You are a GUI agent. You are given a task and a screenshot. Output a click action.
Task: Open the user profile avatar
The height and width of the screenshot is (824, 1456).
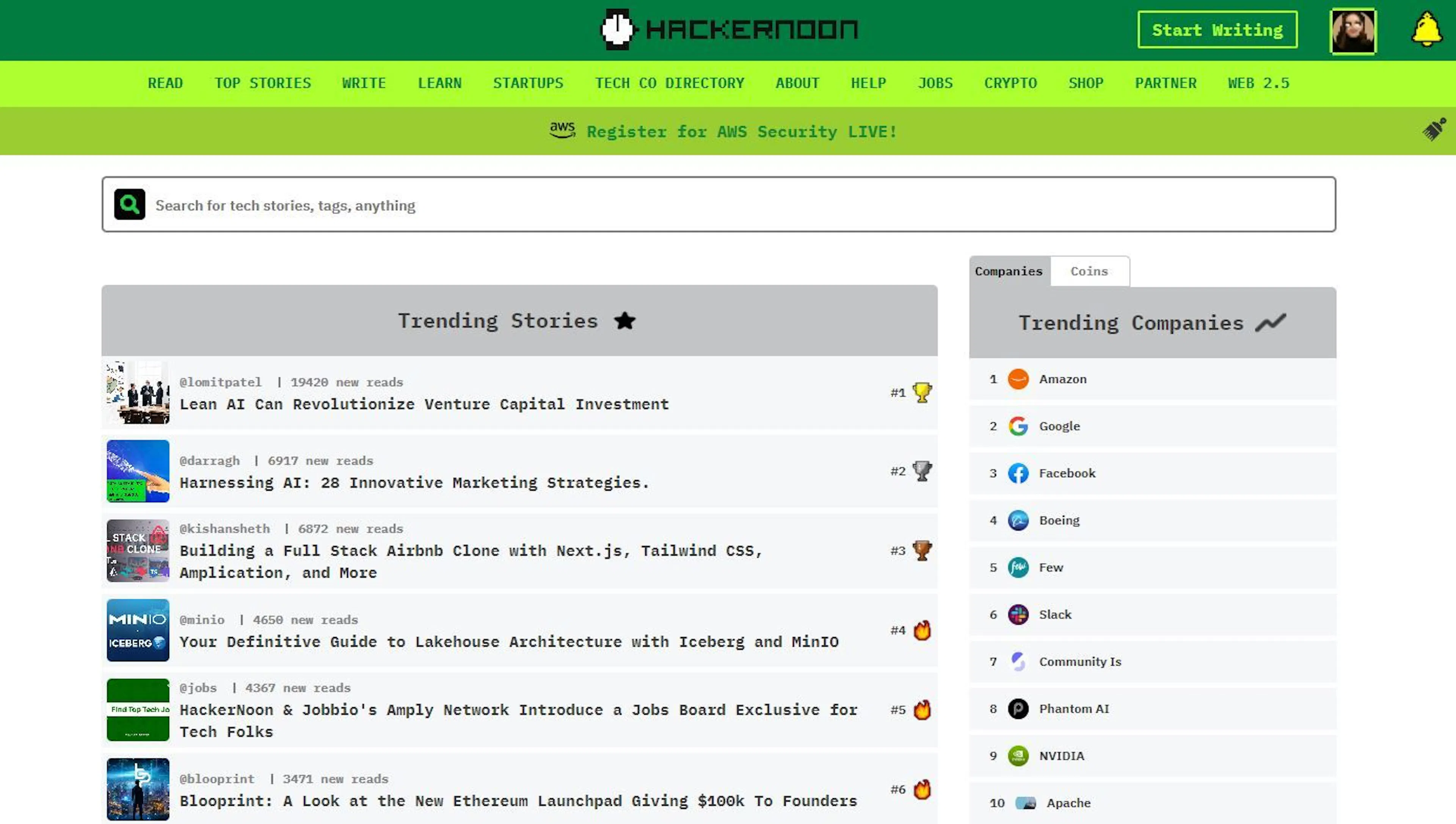[1352, 31]
